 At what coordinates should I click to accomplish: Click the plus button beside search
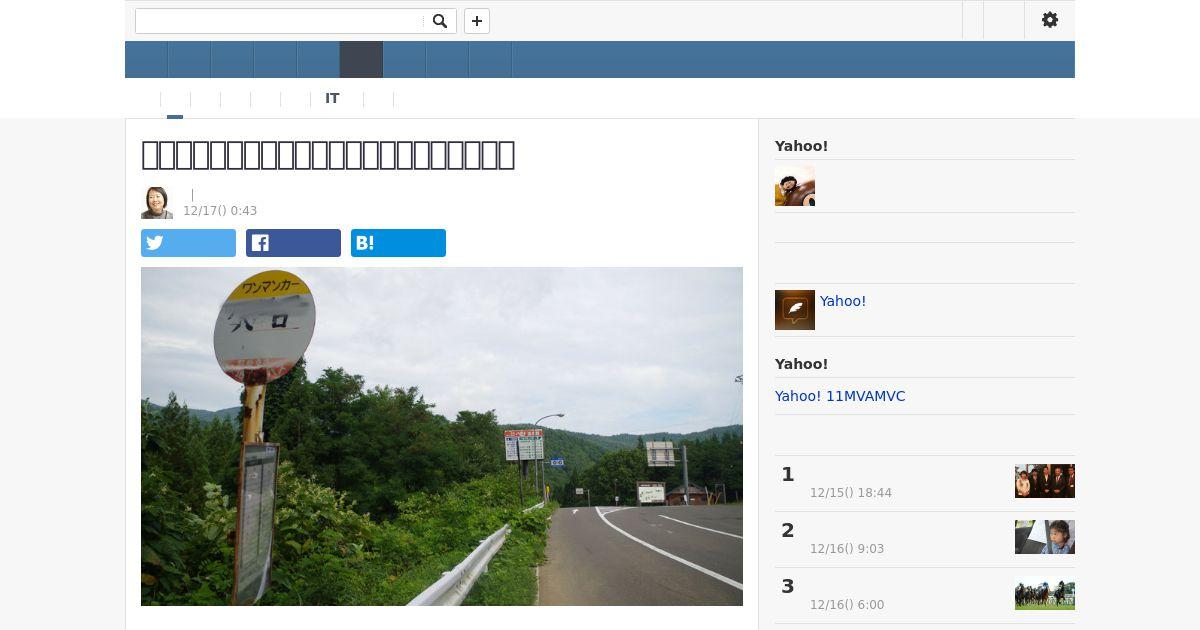pyautogui.click(x=477, y=21)
